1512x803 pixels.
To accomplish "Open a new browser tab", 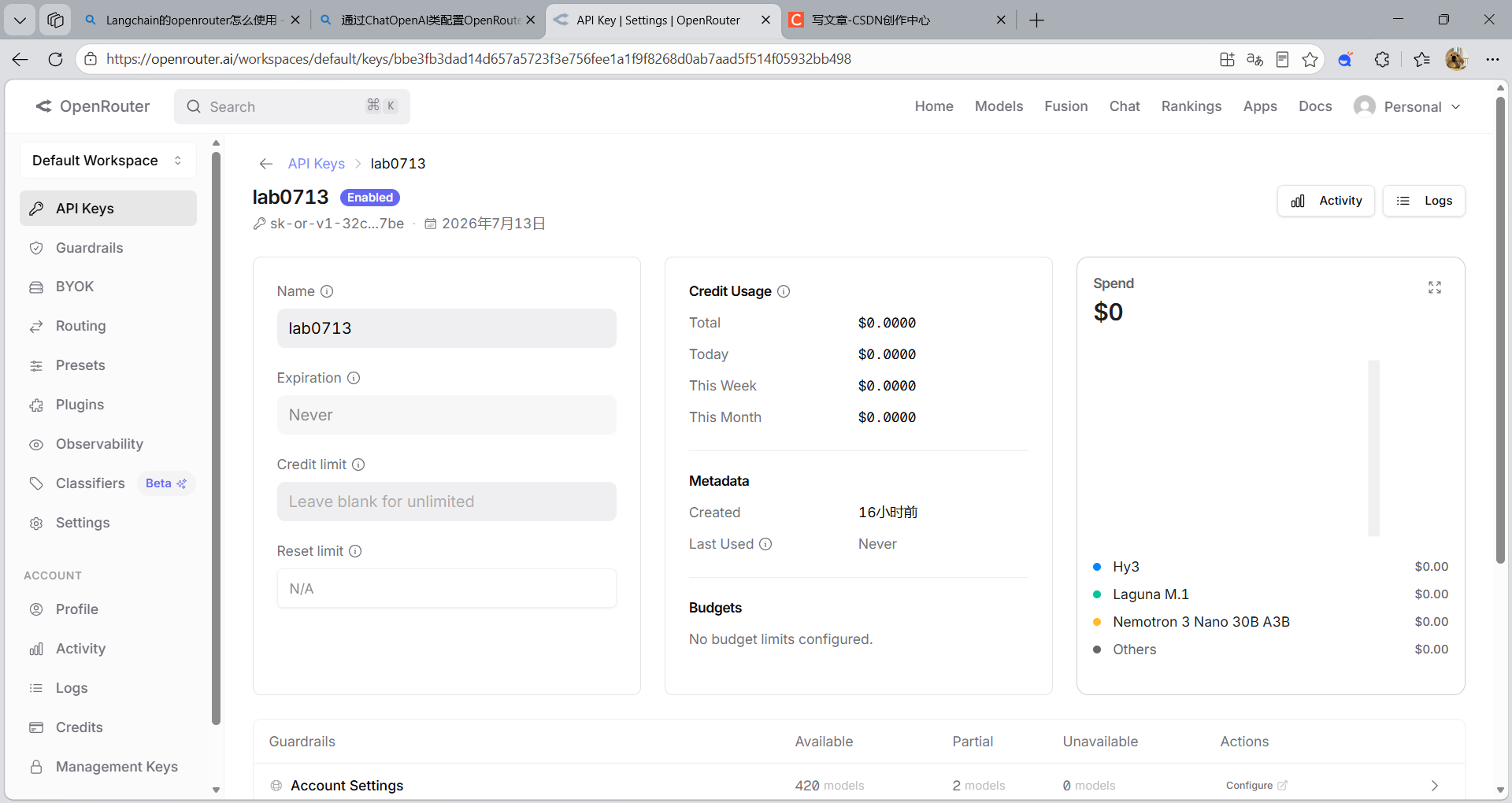I will [x=1036, y=20].
